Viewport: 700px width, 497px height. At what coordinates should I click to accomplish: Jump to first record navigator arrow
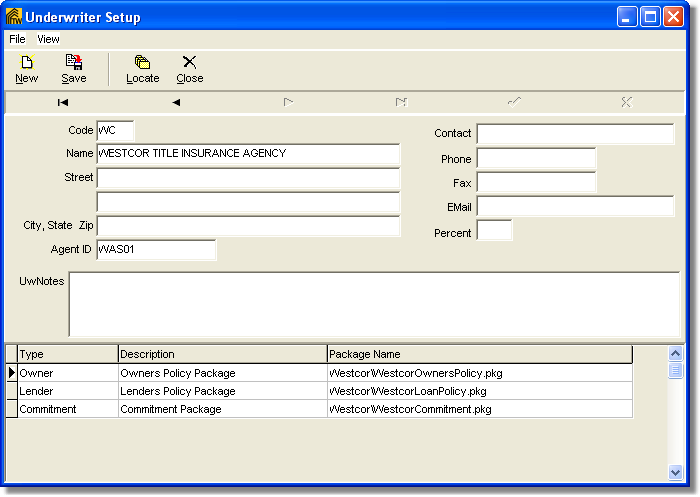pyautogui.click(x=63, y=102)
